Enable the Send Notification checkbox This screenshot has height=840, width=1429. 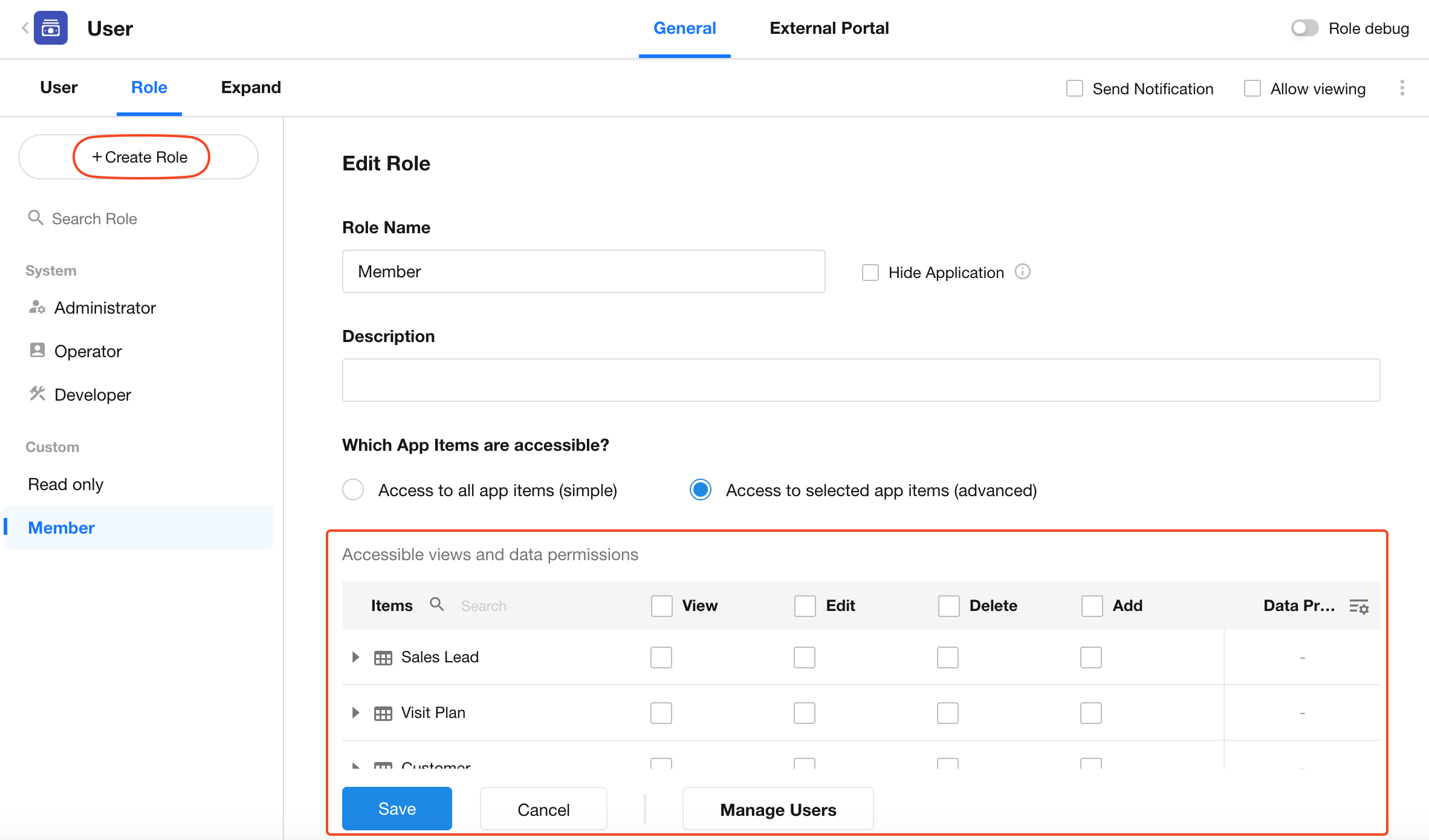(x=1074, y=89)
